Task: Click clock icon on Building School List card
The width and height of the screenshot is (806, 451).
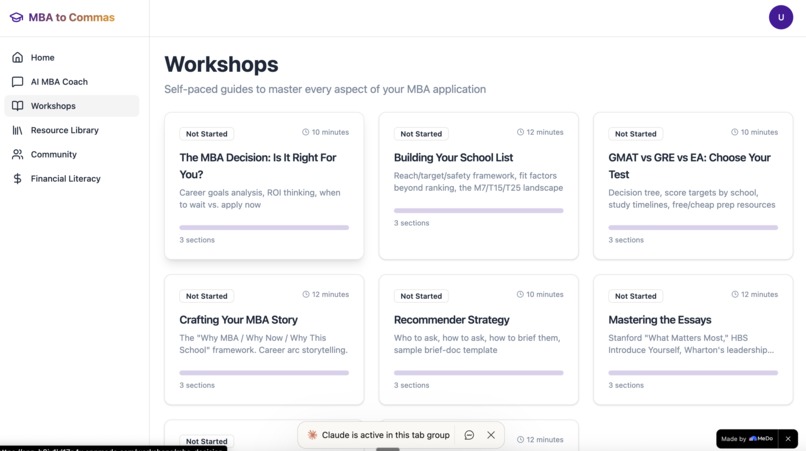Action: click(x=520, y=132)
